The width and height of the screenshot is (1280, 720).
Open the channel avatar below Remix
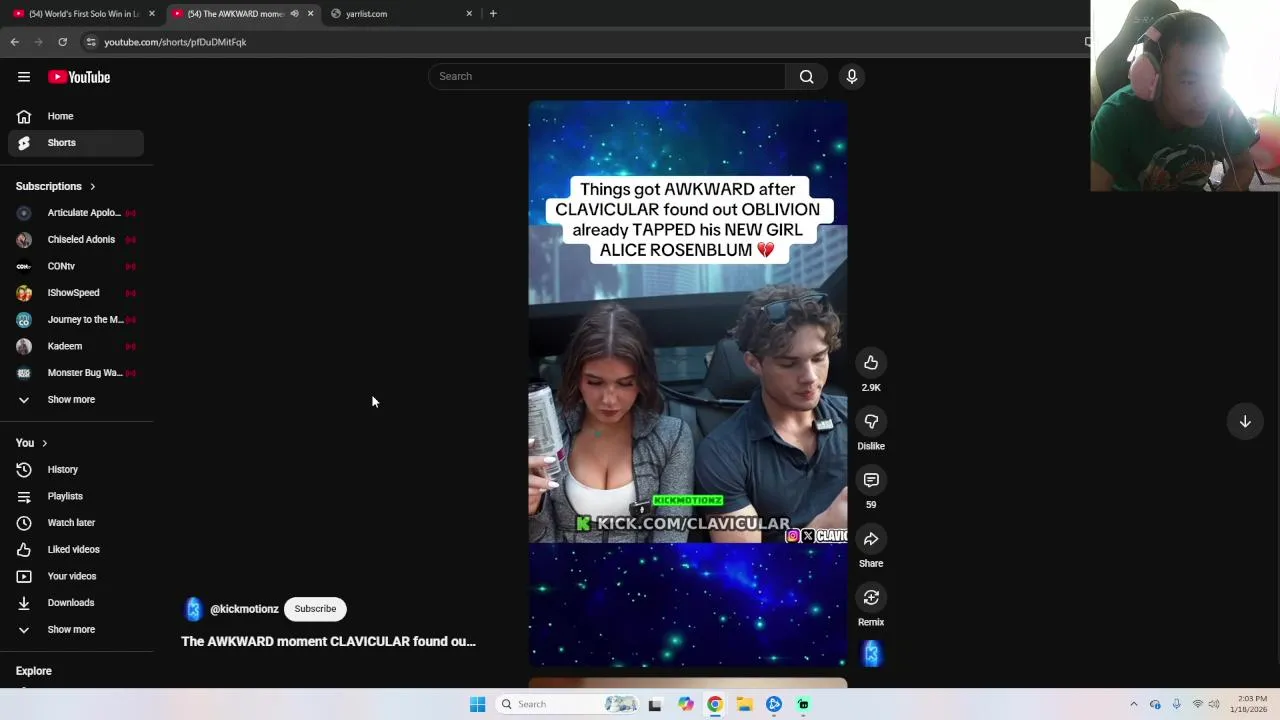[872, 654]
